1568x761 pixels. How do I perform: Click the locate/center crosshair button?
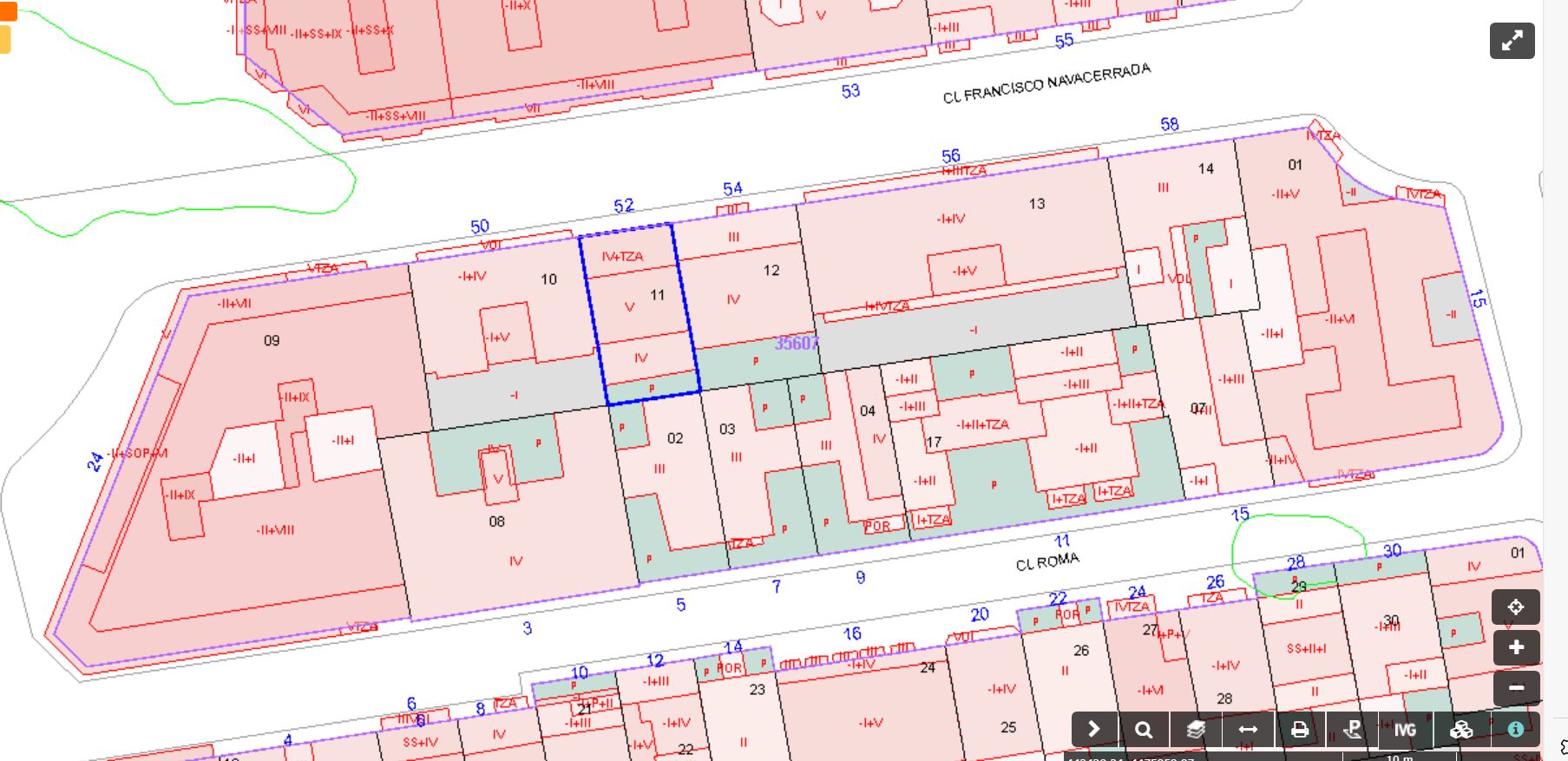(1515, 607)
